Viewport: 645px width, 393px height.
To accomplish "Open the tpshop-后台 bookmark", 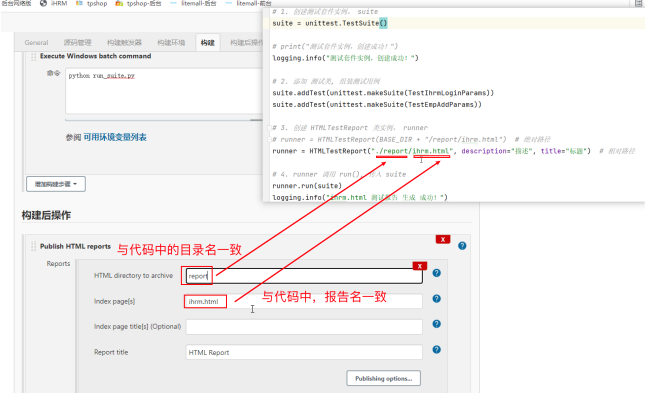I will (x=139, y=3).
